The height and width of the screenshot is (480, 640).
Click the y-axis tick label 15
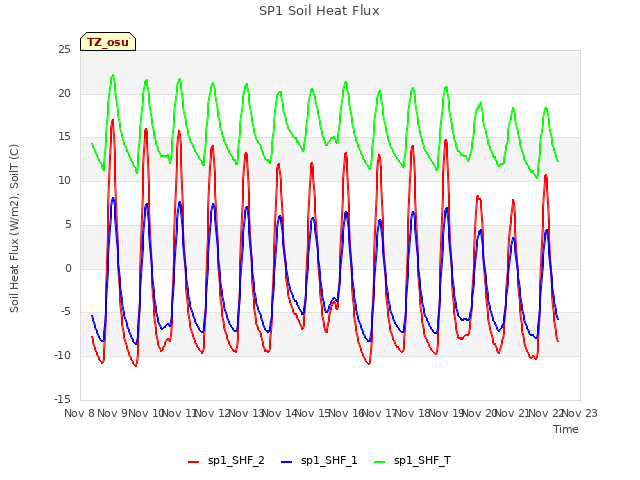[64, 137]
